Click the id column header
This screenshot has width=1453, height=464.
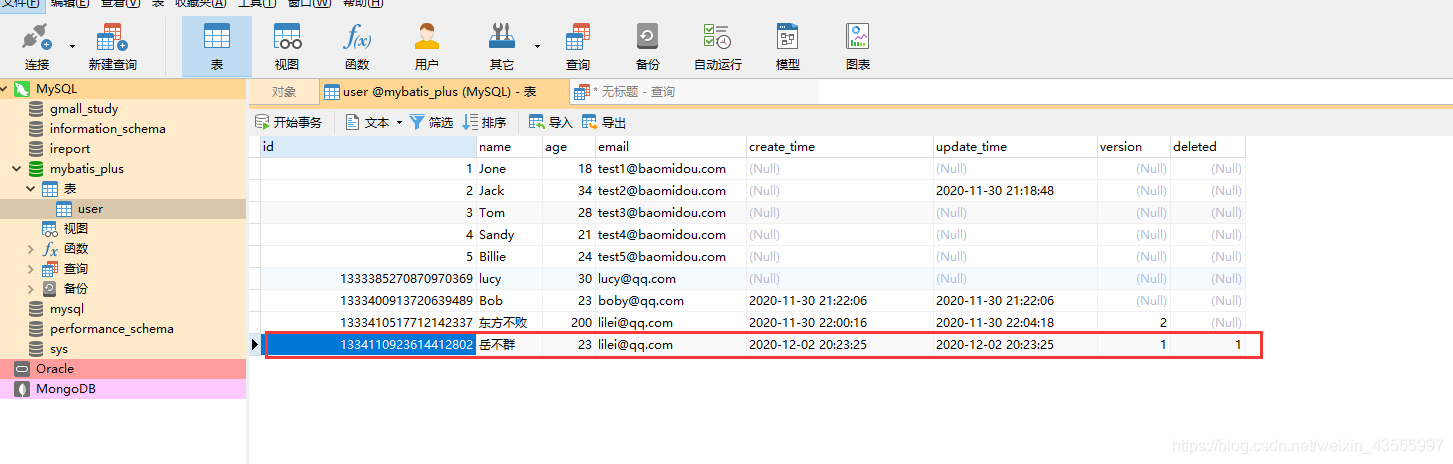pos(368,147)
